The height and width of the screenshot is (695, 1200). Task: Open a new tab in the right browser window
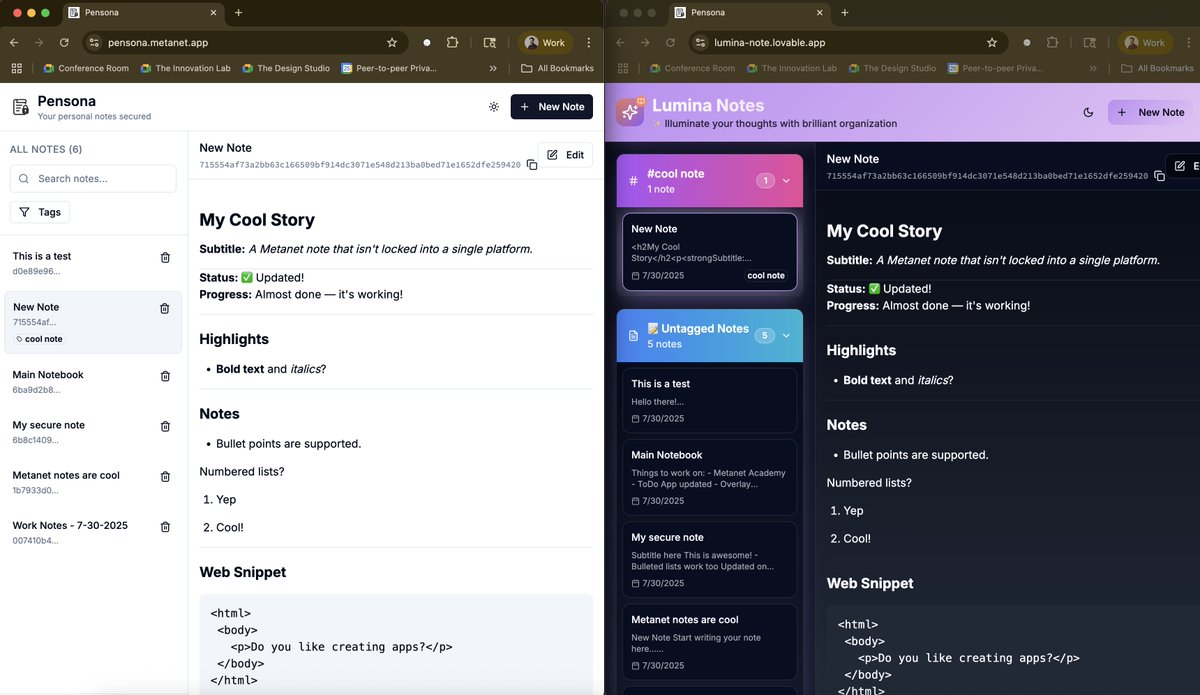point(845,13)
